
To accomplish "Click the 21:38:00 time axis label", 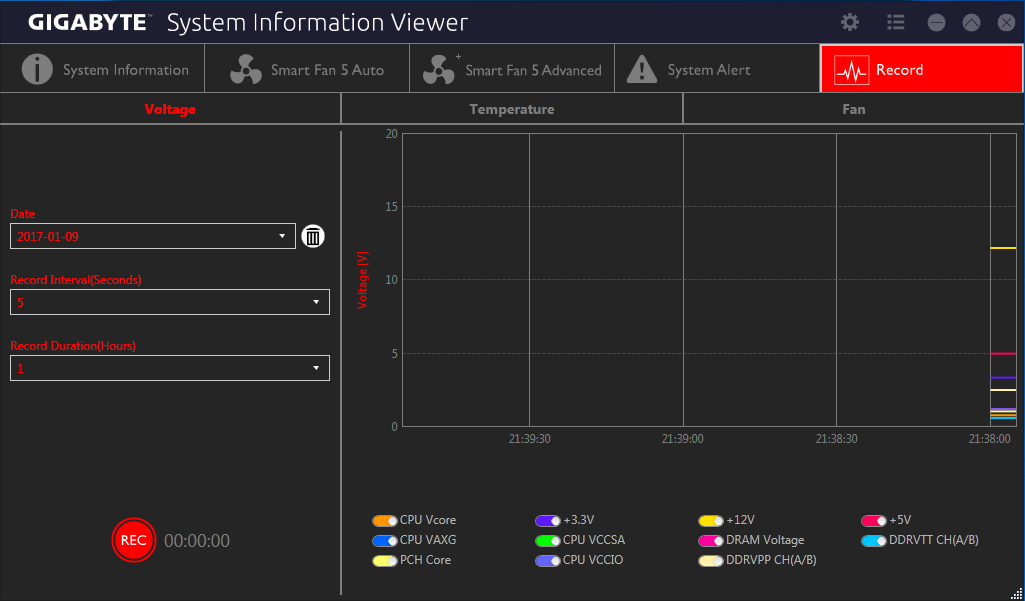I will [990, 439].
